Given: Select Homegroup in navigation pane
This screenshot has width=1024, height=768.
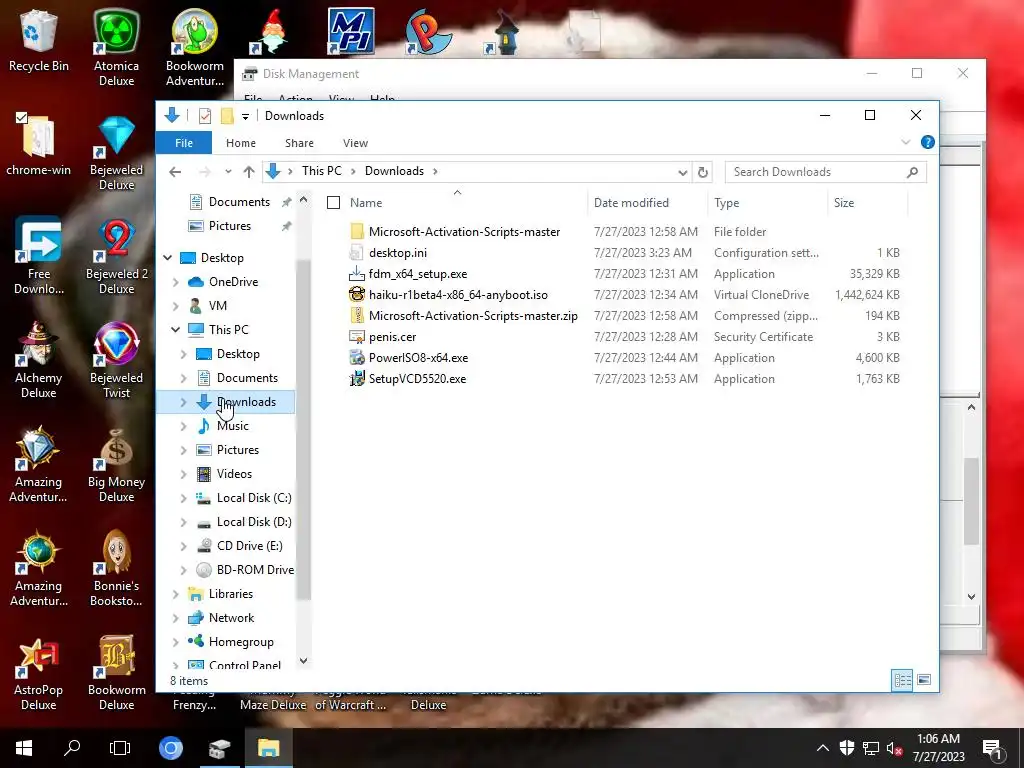Looking at the screenshot, I should [x=241, y=642].
